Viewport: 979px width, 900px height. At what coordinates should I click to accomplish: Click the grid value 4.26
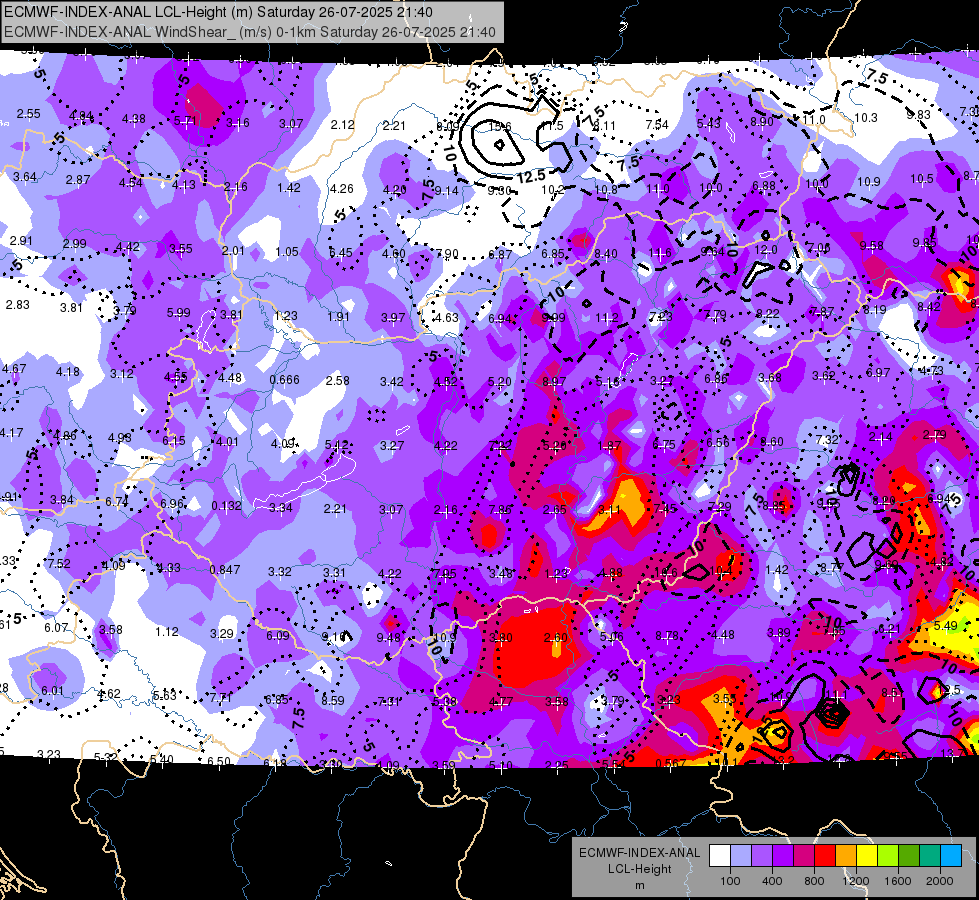coord(342,189)
